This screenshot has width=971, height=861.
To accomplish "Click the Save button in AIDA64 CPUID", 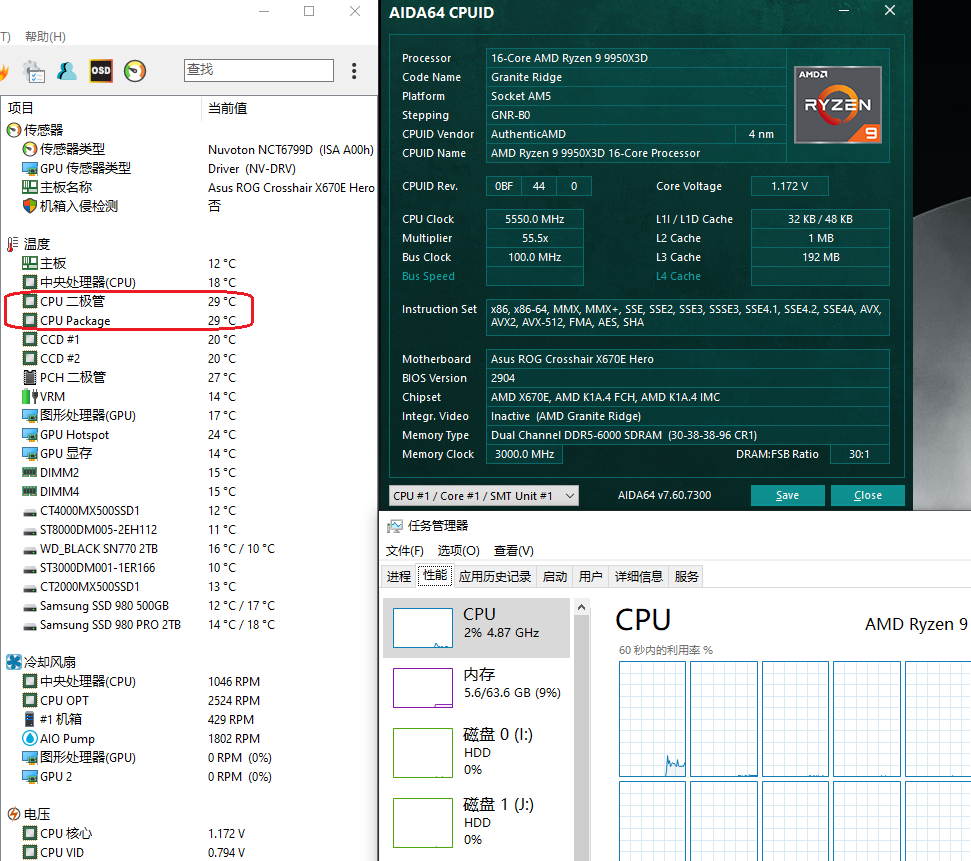I will 787,496.
